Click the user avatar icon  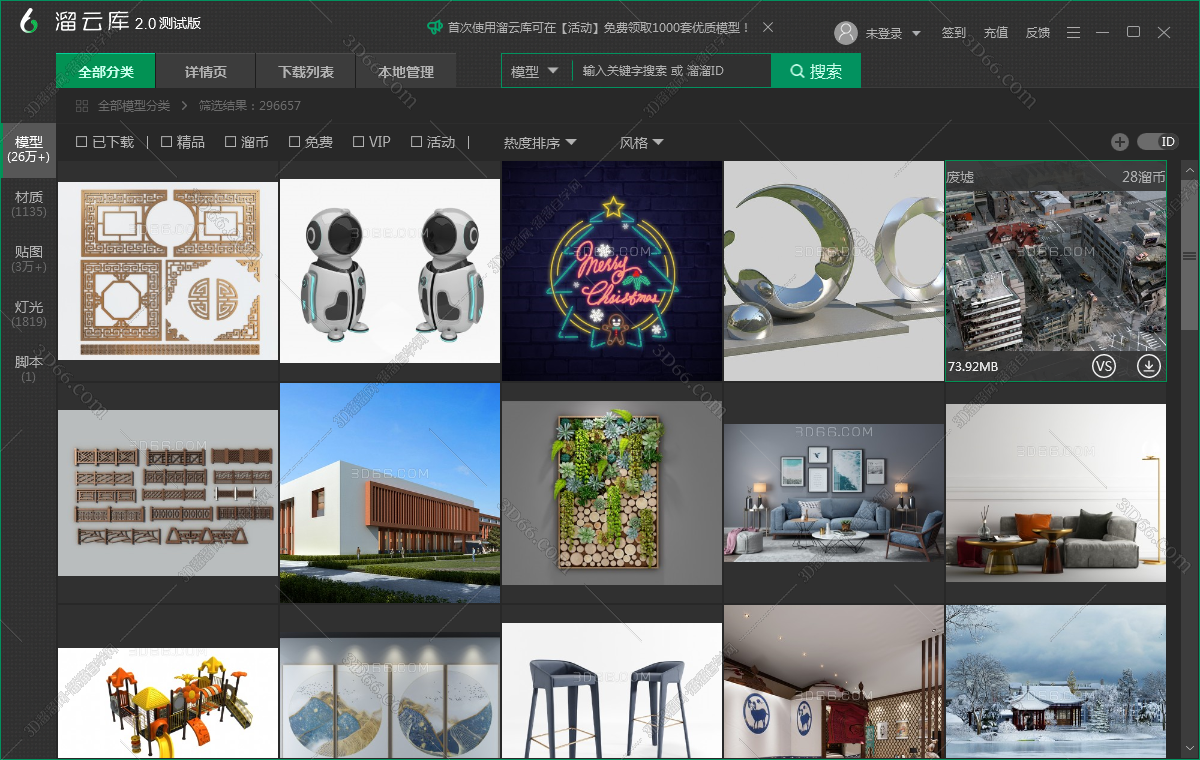point(846,33)
